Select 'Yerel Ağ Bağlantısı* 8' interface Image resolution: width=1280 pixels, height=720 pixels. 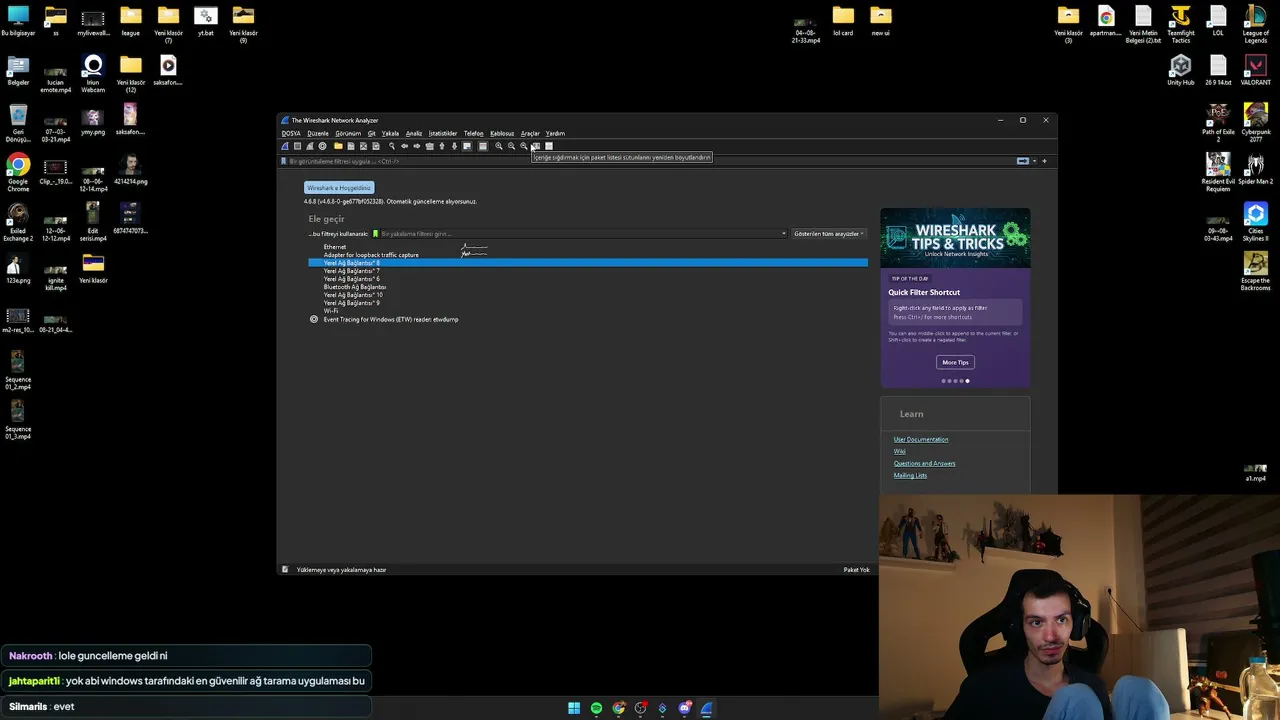[x=588, y=263]
